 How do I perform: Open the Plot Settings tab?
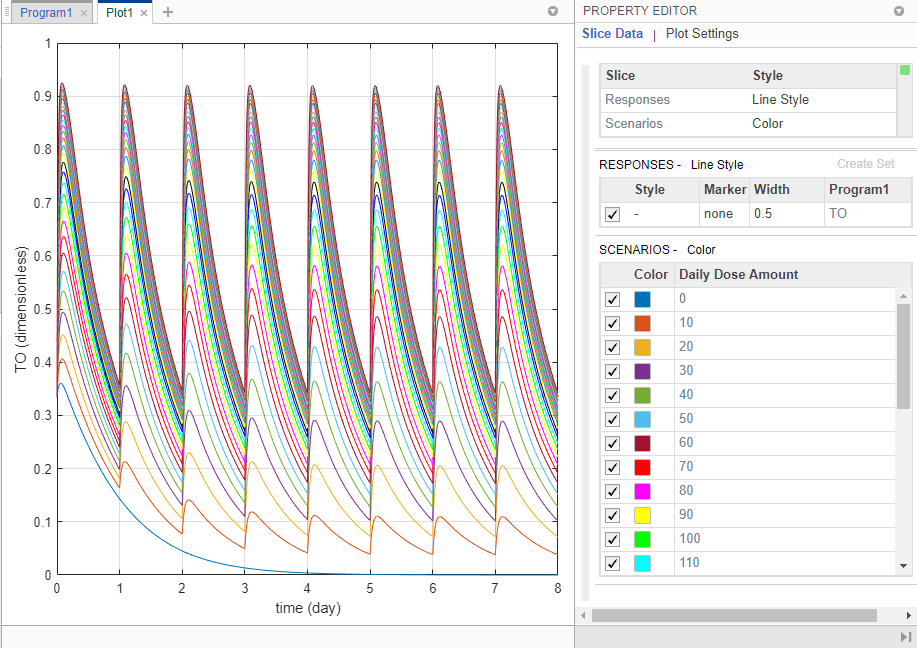click(x=702, y=34)
